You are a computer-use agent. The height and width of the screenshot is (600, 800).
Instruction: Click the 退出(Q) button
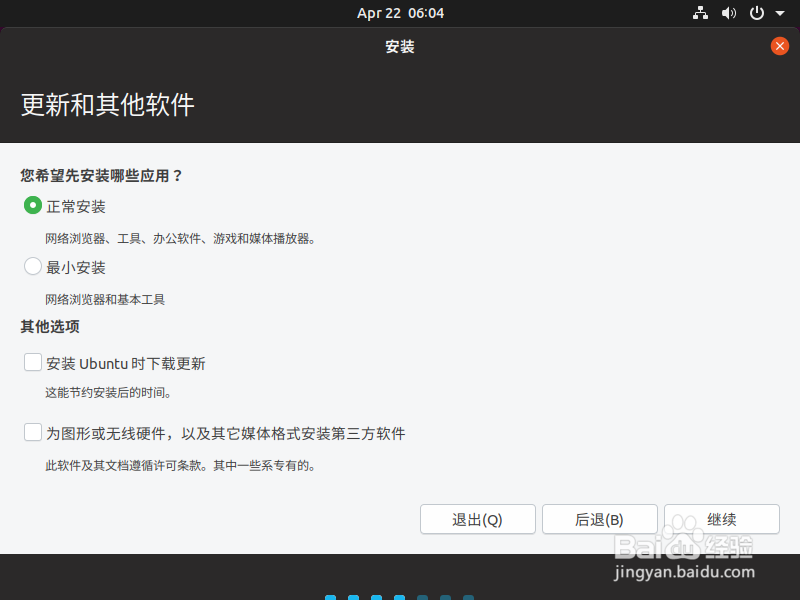[478, 519]
